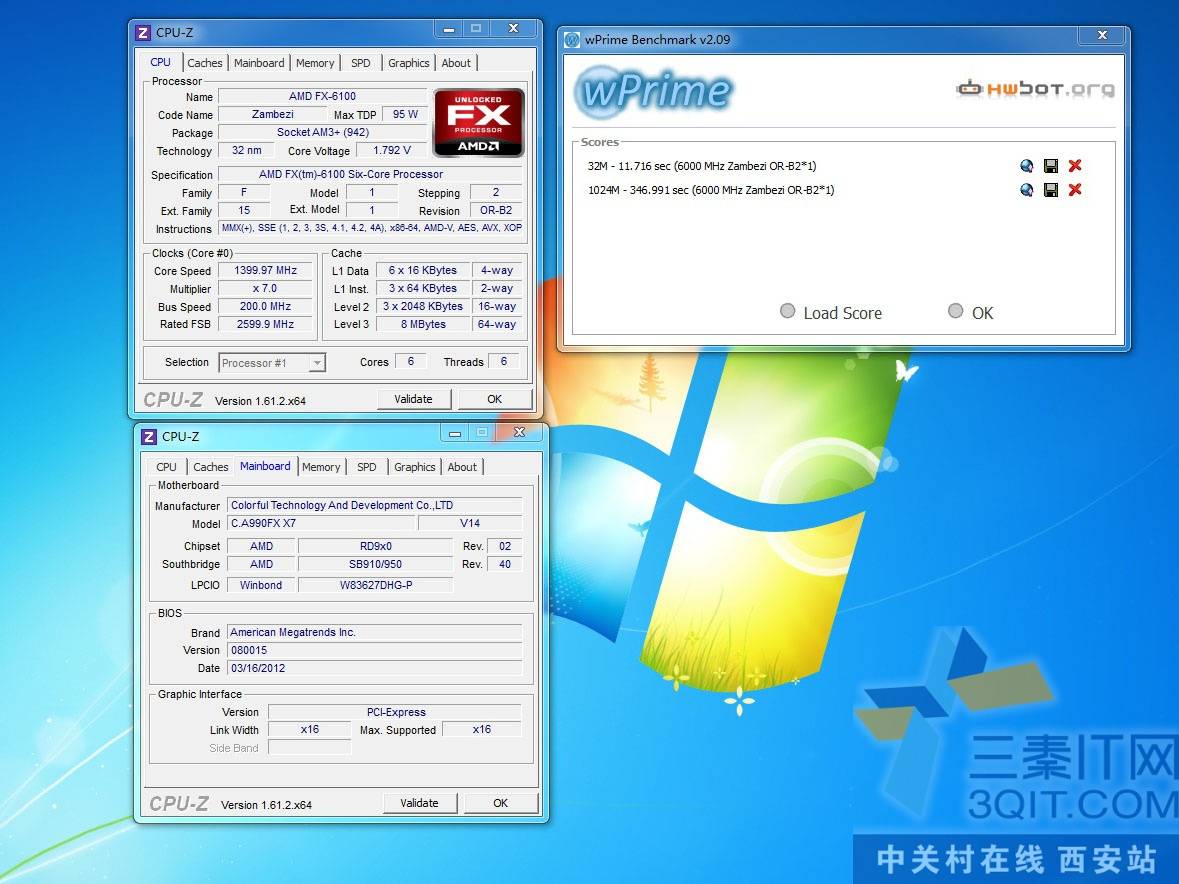Click the SB910/950 southbridge field
This screenshot has height=884, width=1179.
pos(376,564)
